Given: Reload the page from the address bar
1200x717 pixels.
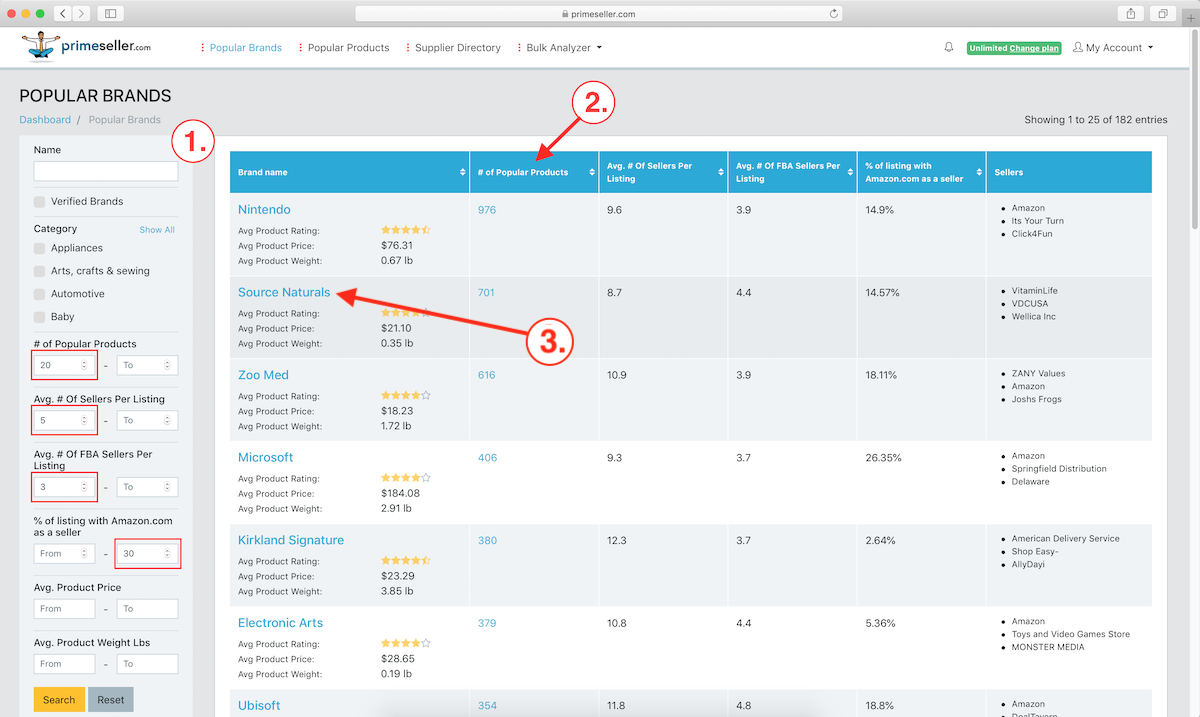Looking at the screenshot, I should (834, 14).
